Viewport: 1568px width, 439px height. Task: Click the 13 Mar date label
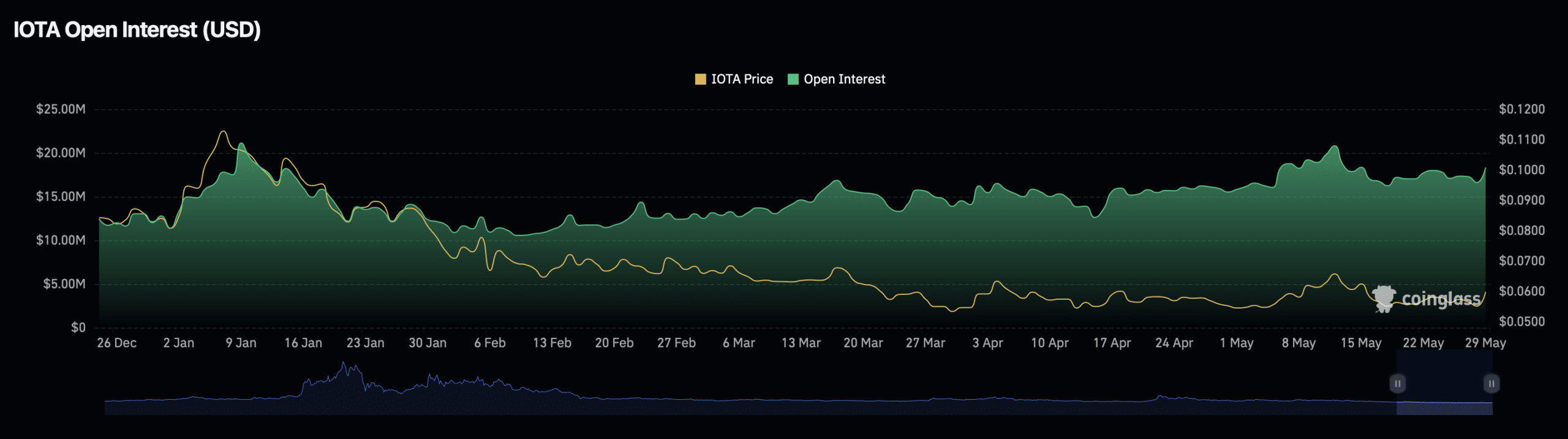pos(801,343)
